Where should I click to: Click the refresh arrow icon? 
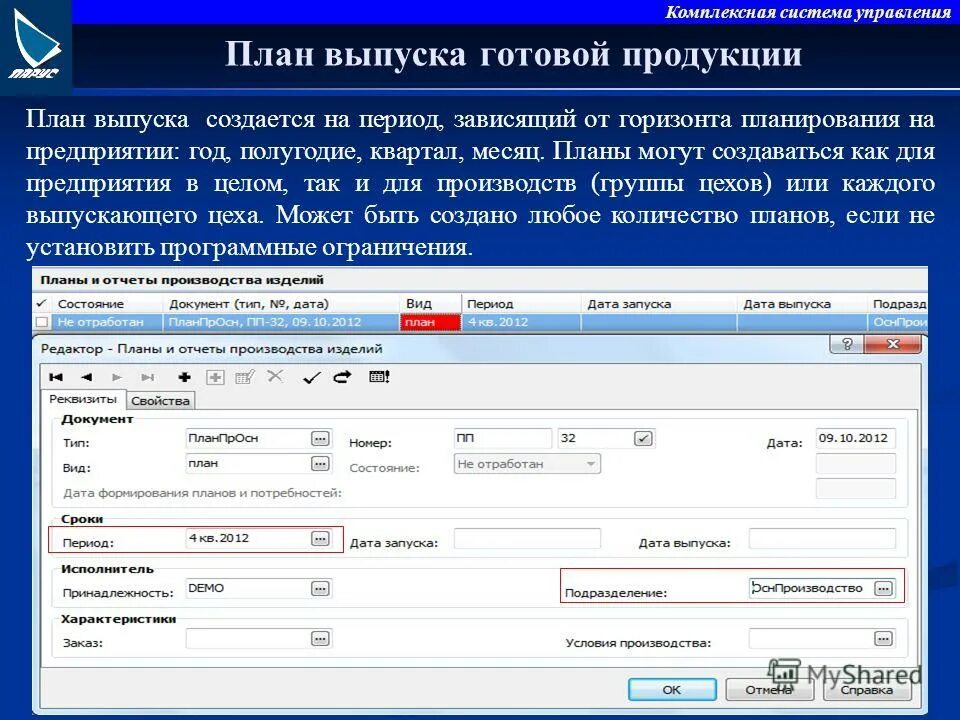[342, 377]
